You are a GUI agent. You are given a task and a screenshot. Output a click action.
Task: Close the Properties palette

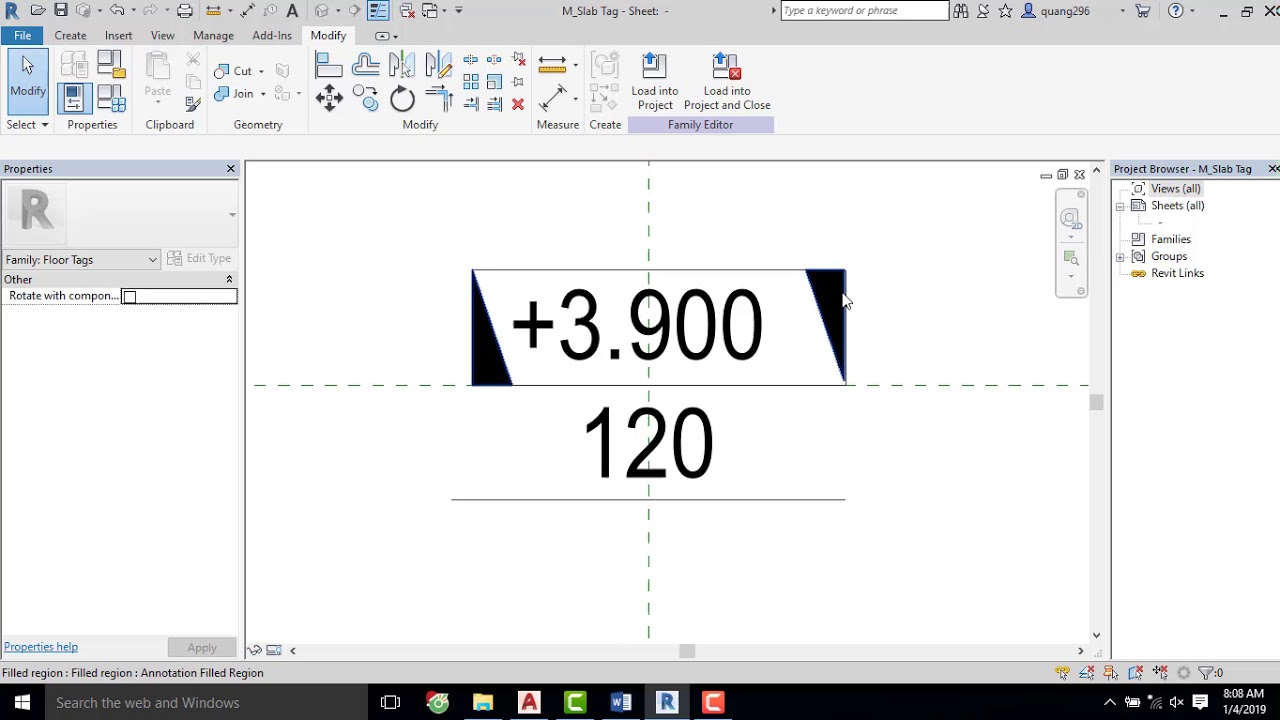[x=231, y=169]
